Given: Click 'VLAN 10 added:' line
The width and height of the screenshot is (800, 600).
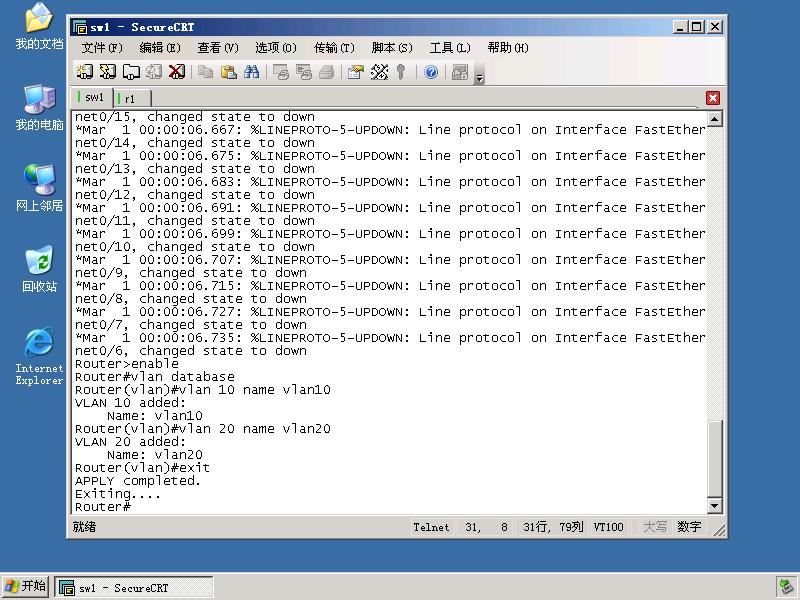Looking at the screenshot, I should click(131, 403).
